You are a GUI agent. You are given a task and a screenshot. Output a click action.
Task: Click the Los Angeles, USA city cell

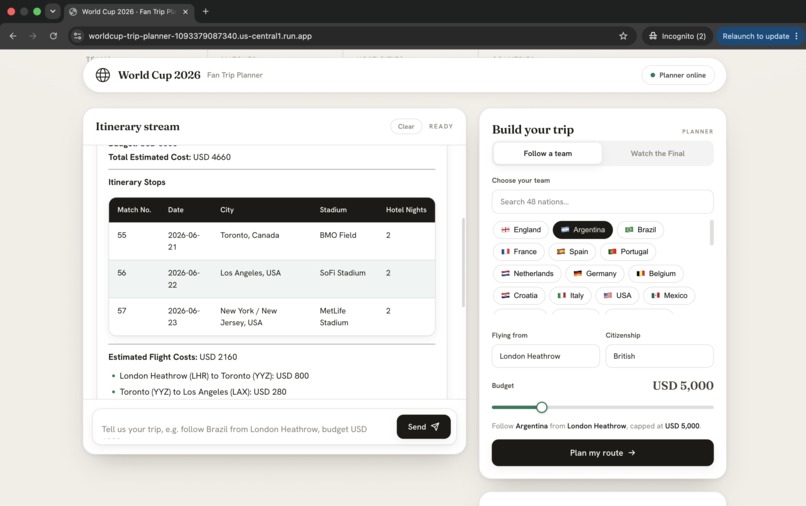[250, 273]
